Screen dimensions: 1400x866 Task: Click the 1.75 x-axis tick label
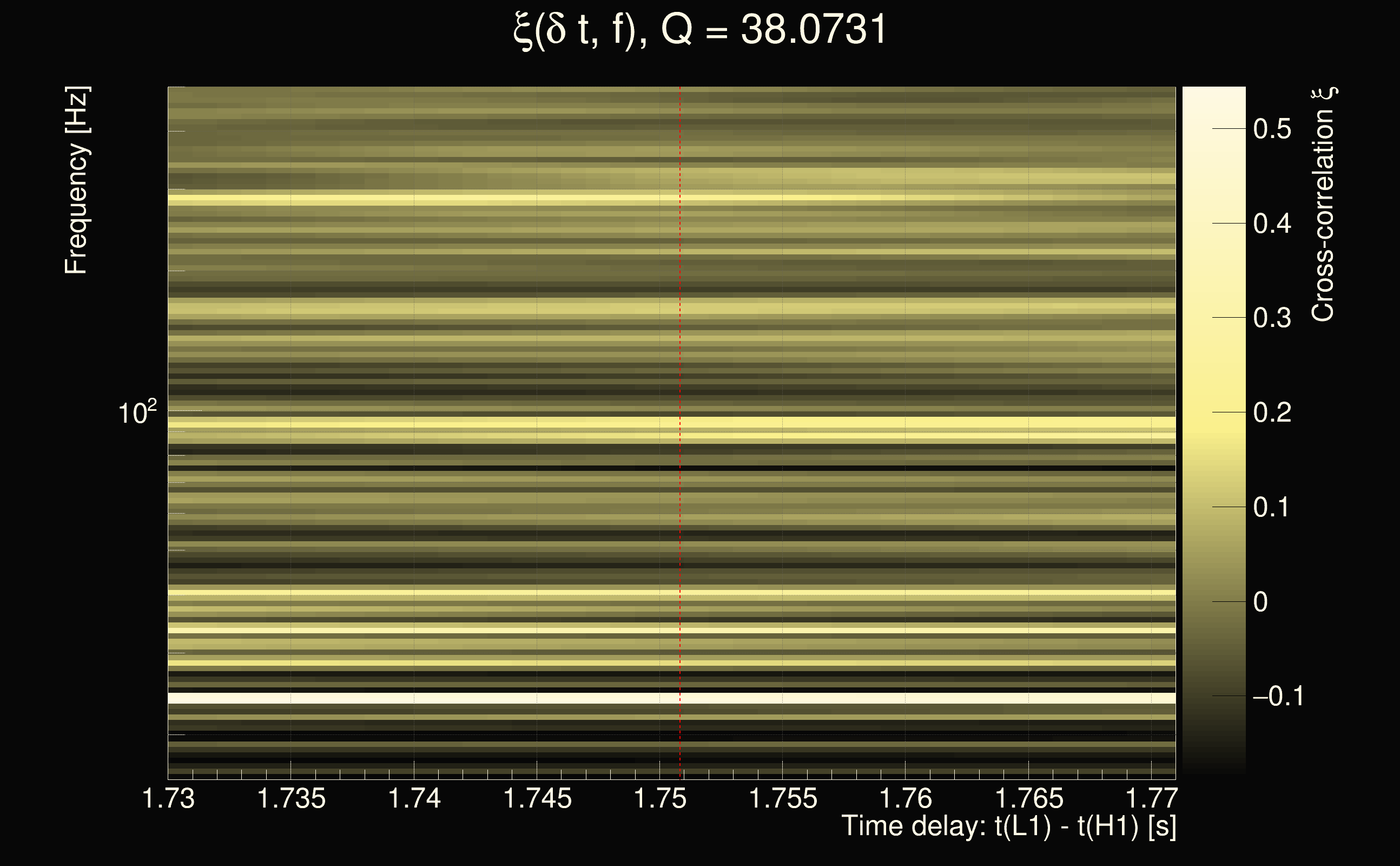(660, 798)
